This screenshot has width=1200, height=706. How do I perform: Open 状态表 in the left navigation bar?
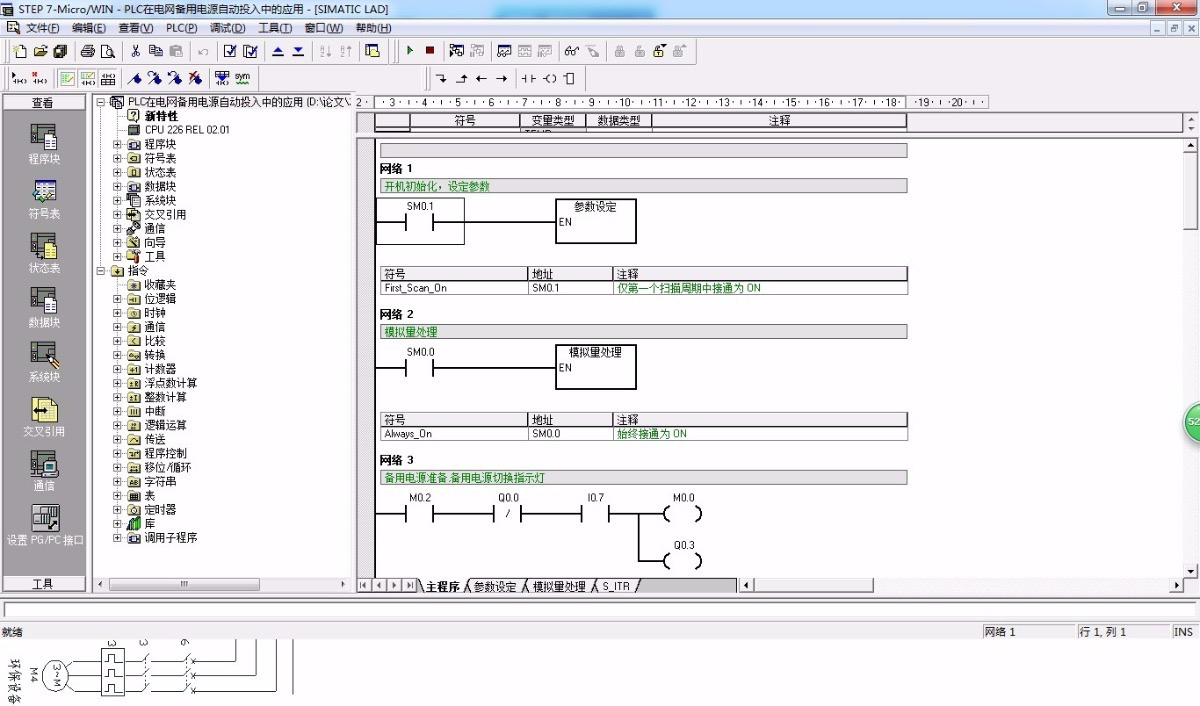point(44,253)
